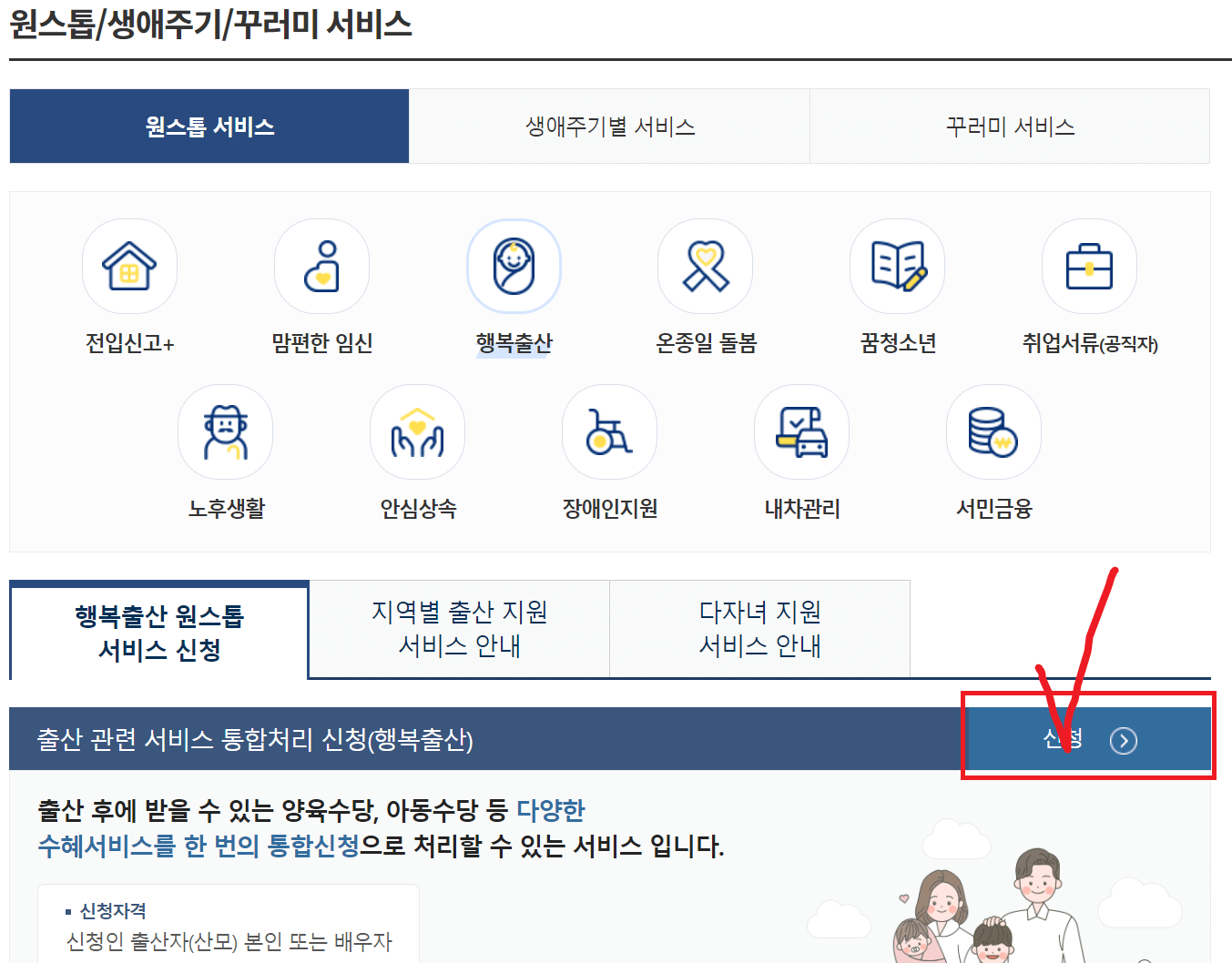Click the 행복출산 baby icon
The width and height of the screenshot is (1232, 963).
pos(514,266)
